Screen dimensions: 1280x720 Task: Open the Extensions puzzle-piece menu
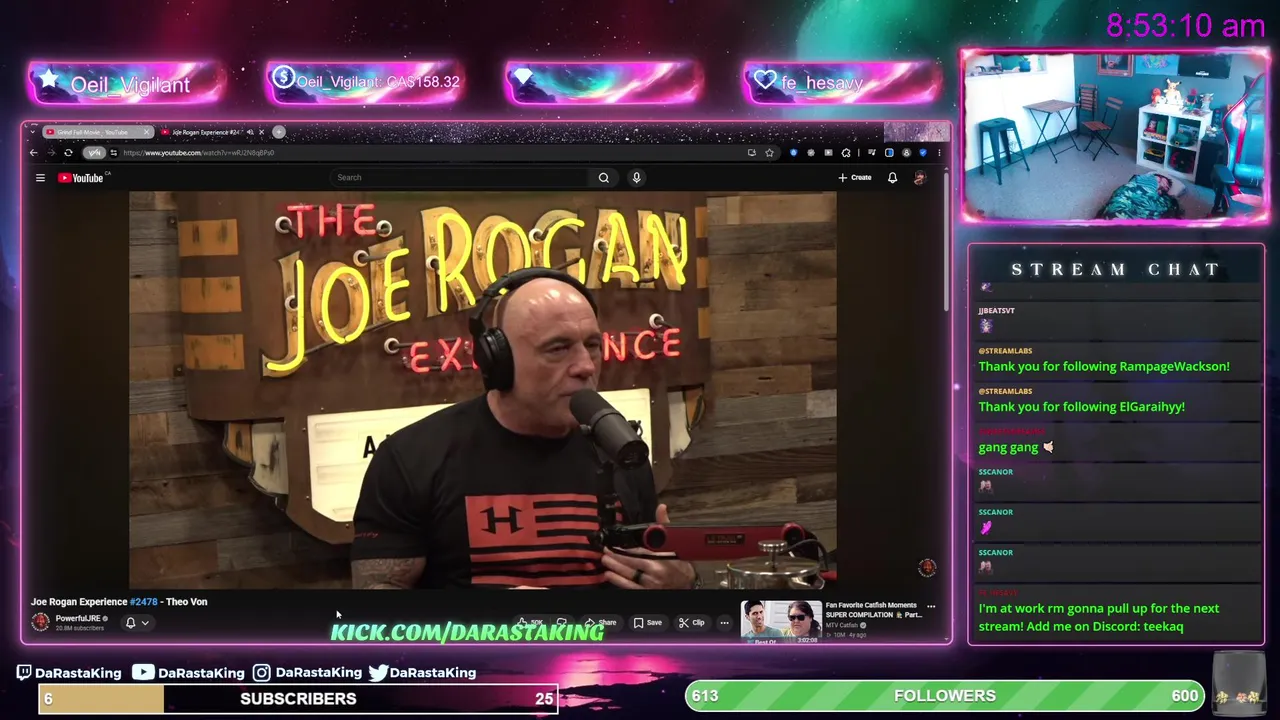click(x=846, y=153)
